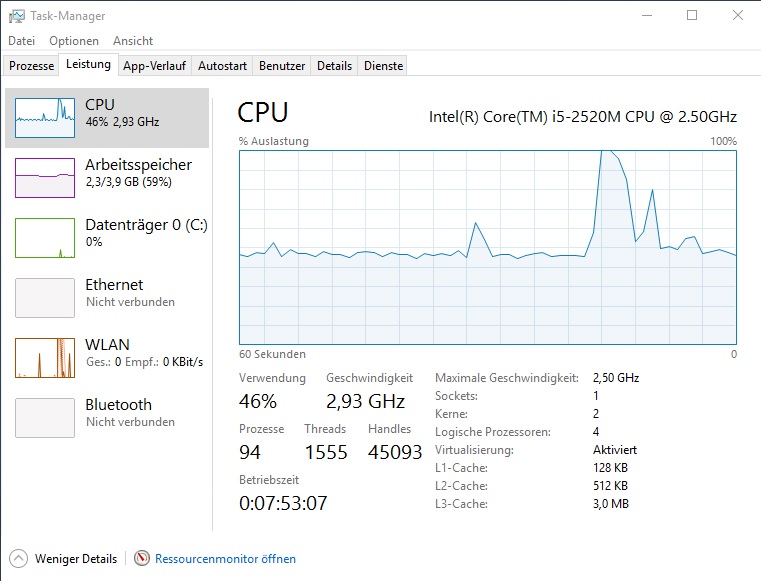Select the Bluetooth graph thumbnail
761x581 pixels.
45,418
